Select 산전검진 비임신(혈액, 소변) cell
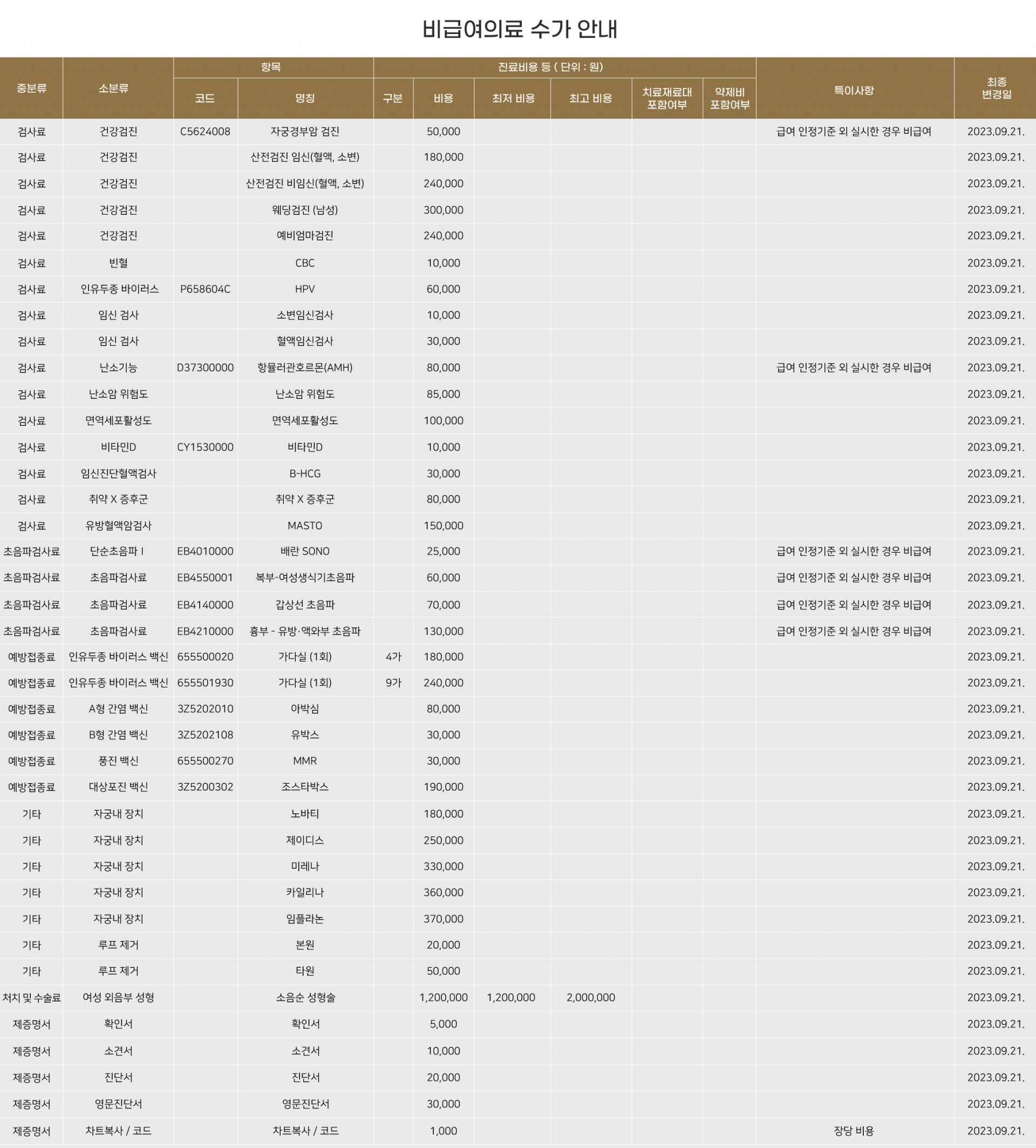This screenshot has width=1036, height=1148. pyautogui.click(x=305, y=184)
